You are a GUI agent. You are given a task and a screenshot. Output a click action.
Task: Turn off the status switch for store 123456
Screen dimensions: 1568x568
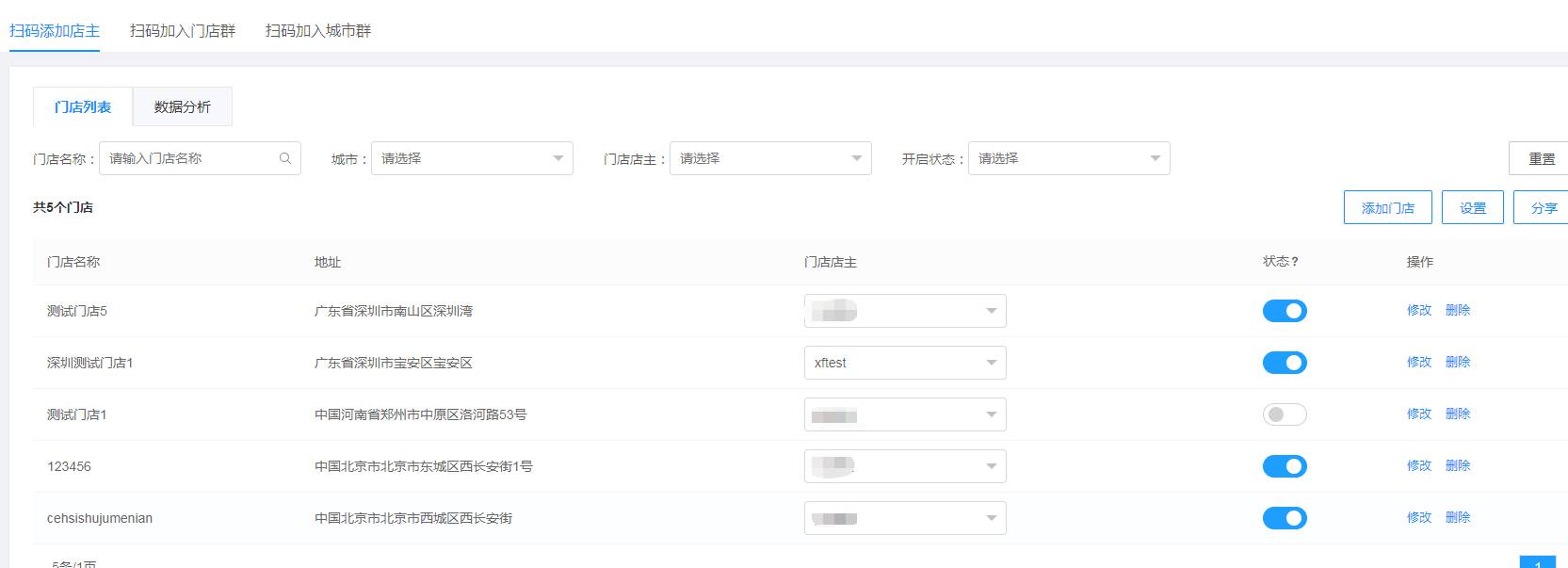click(x=1285, y=466)
